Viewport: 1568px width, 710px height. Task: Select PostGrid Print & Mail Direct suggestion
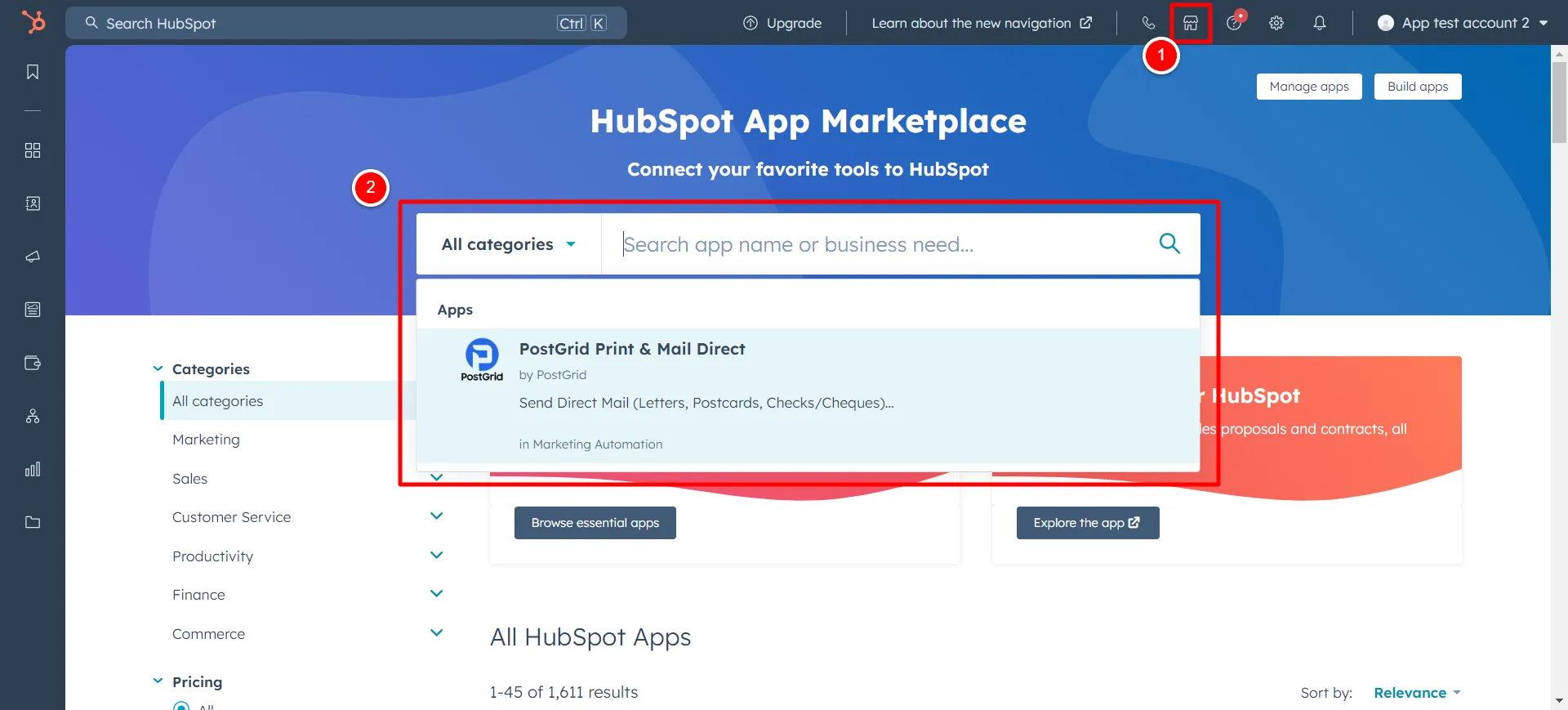(x=808, y=396)
